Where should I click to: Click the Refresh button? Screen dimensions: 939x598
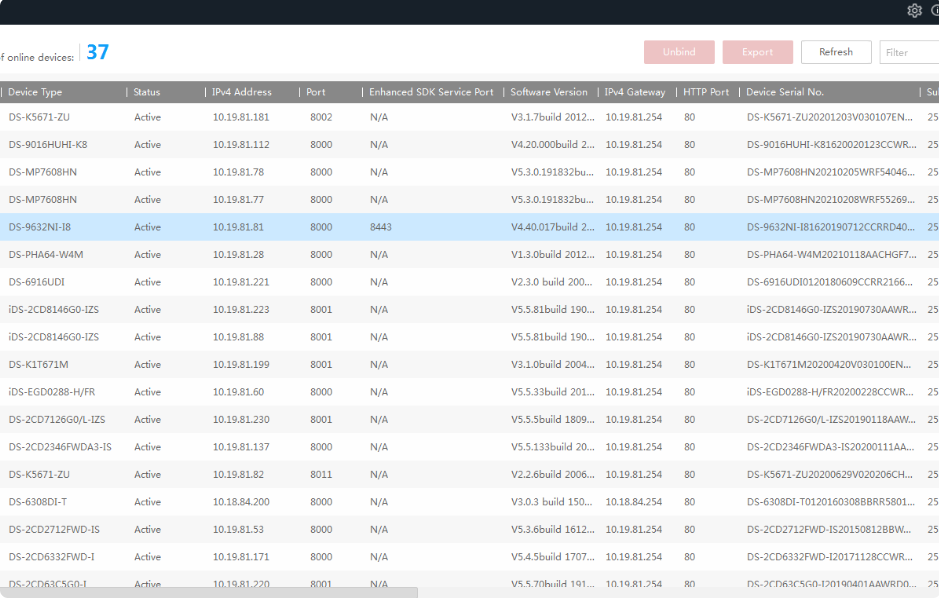pos(835,52)
